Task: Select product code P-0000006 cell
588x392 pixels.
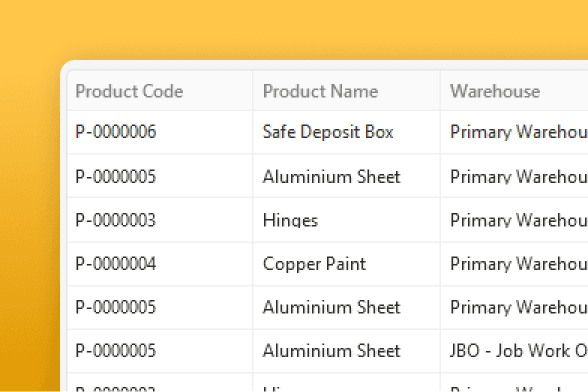Action: (x=160, y=132)
